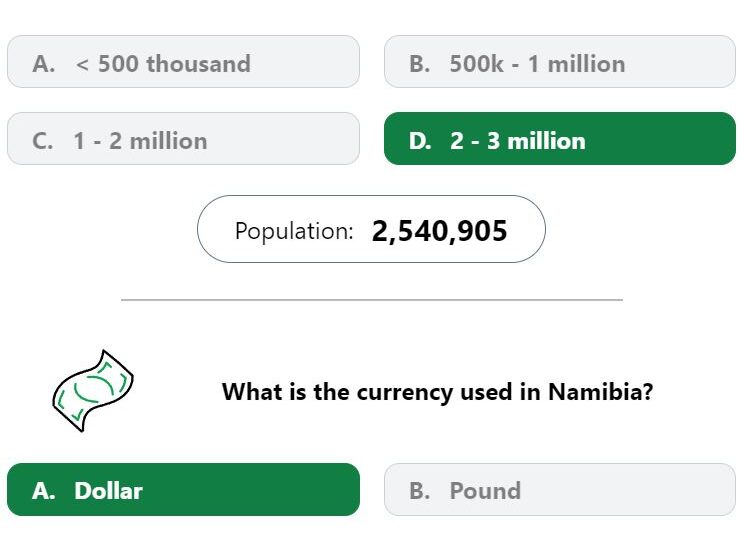Click the population number 2,540,905
The height and width of the screenshot is (536, 745).
[439, 231]
